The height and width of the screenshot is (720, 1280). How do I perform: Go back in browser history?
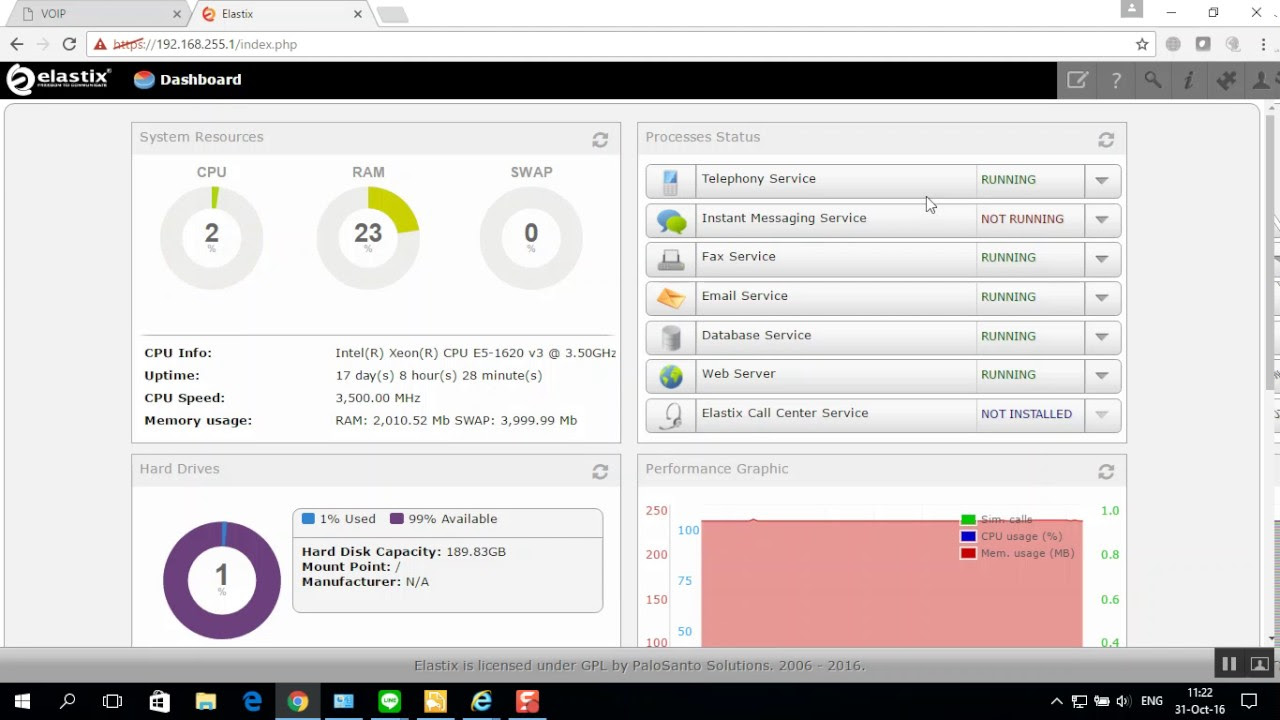[x=17, y=44]
